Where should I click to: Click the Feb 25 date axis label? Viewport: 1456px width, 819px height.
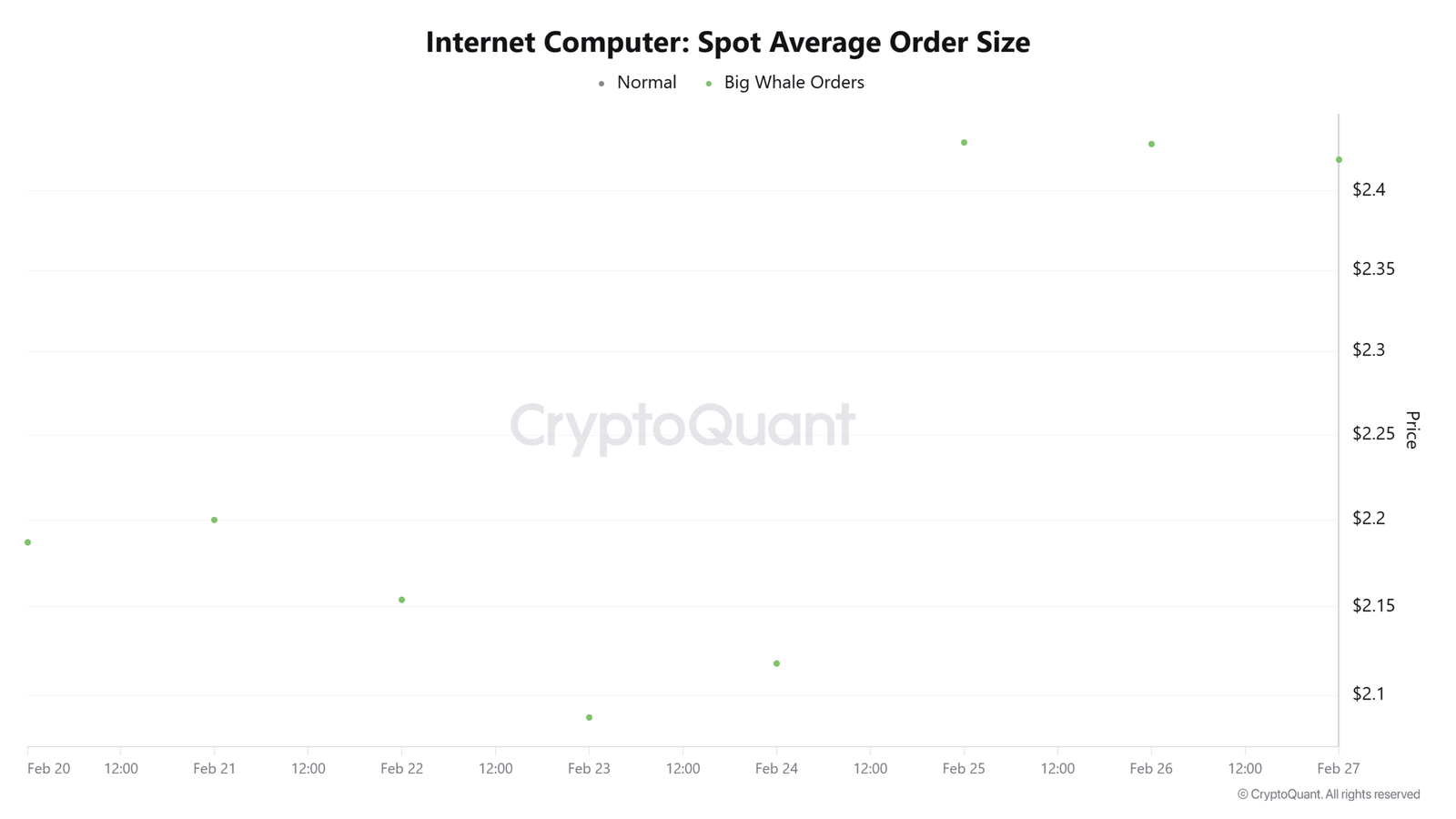point(964,769)
